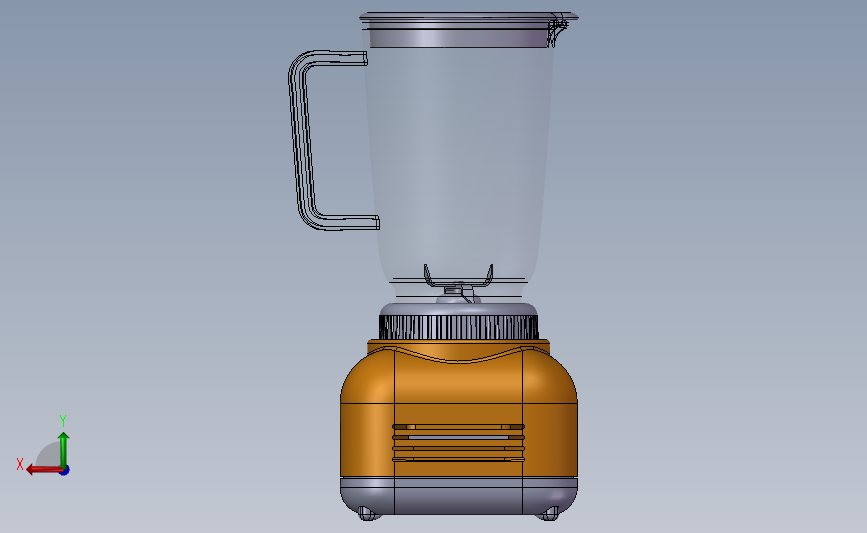This screenshot has width=867, height=533.
Task: Click the vent slots on the orange housing
Action: tap(458, 442)
